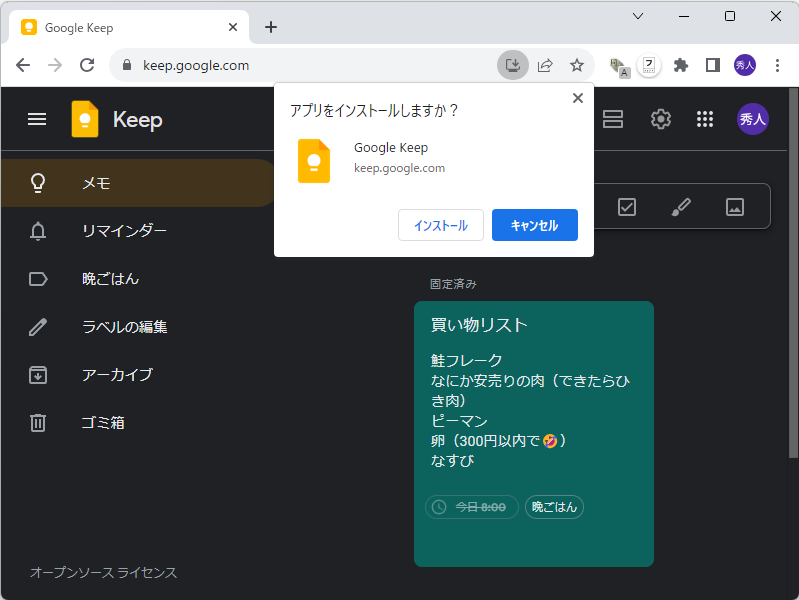Click the install app icon in address bar
Screen dimensions: 799x600
[x=513, y=65]
